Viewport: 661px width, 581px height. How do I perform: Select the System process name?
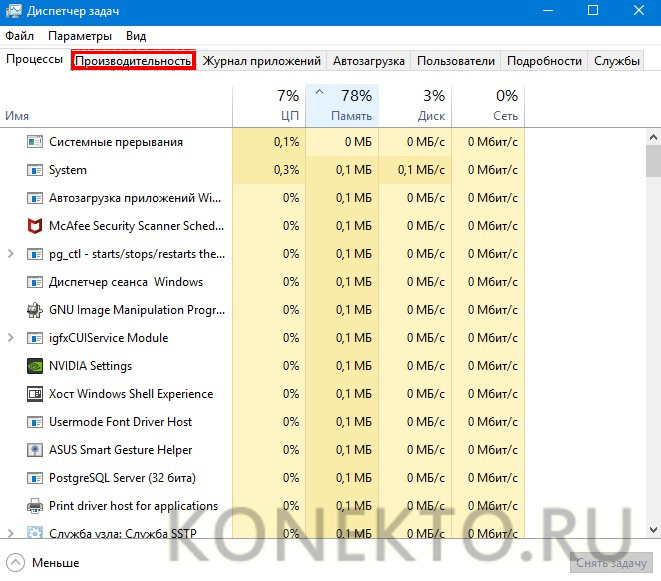[68, 170]
